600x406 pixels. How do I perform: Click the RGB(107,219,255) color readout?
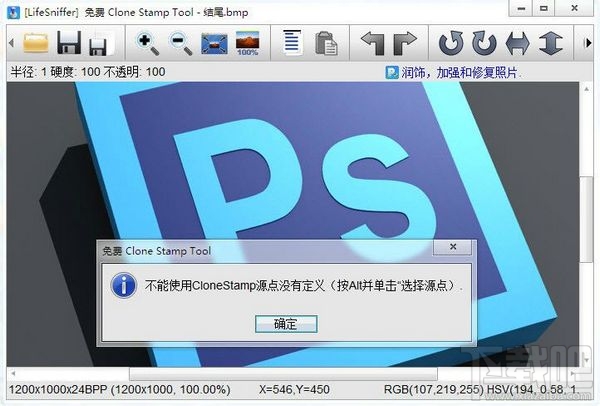tap(434, 390)
